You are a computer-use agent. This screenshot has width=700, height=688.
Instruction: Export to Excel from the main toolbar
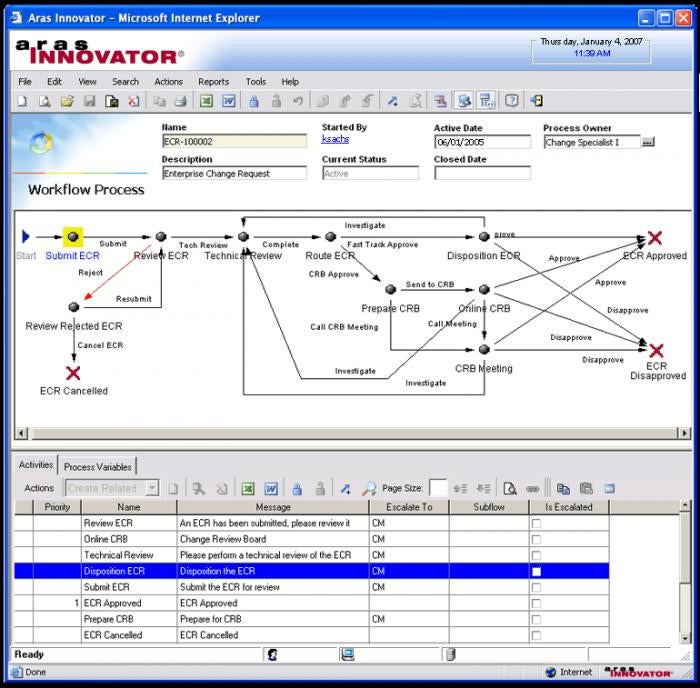pos(206,101)
